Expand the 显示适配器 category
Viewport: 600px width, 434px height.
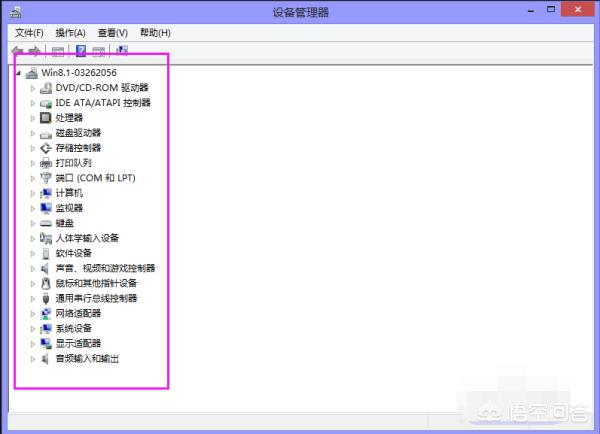click(x=33, y=343)
